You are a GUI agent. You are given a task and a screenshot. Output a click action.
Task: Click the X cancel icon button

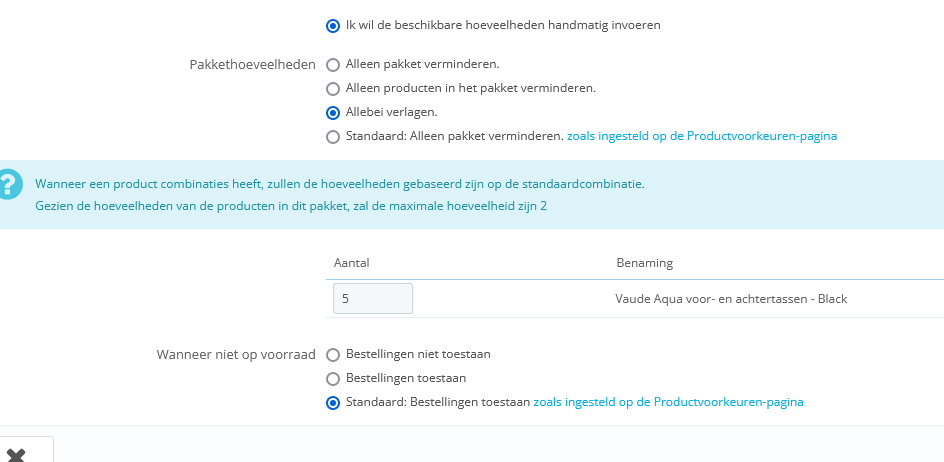14,453
